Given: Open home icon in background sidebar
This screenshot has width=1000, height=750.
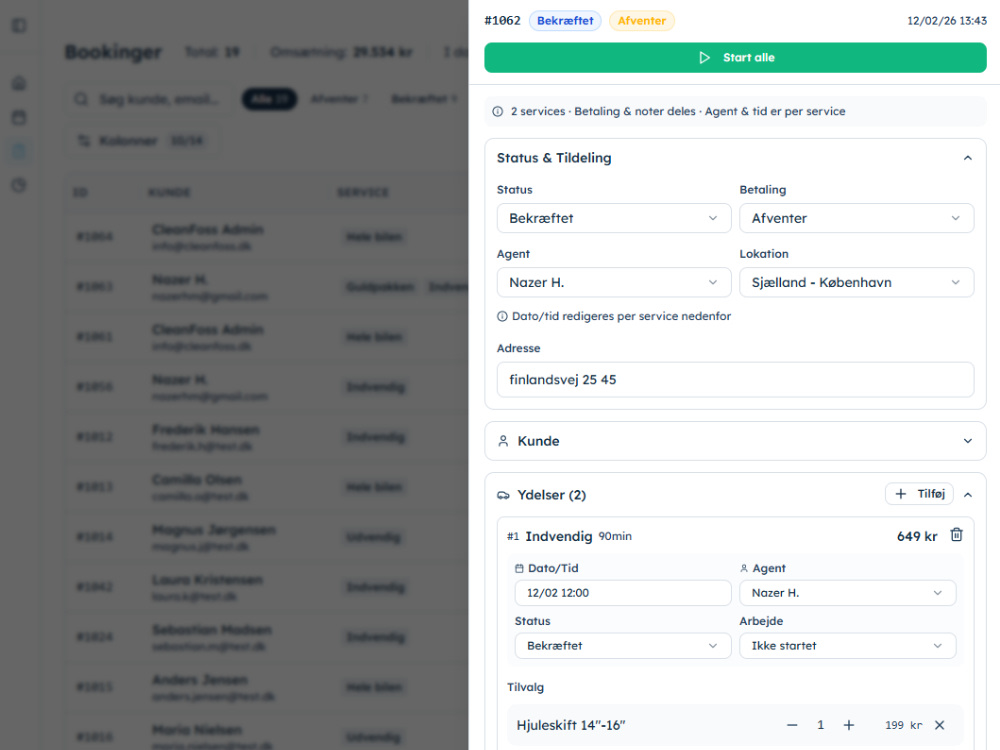Looking at the screenshot, I should tap(19, 83).
